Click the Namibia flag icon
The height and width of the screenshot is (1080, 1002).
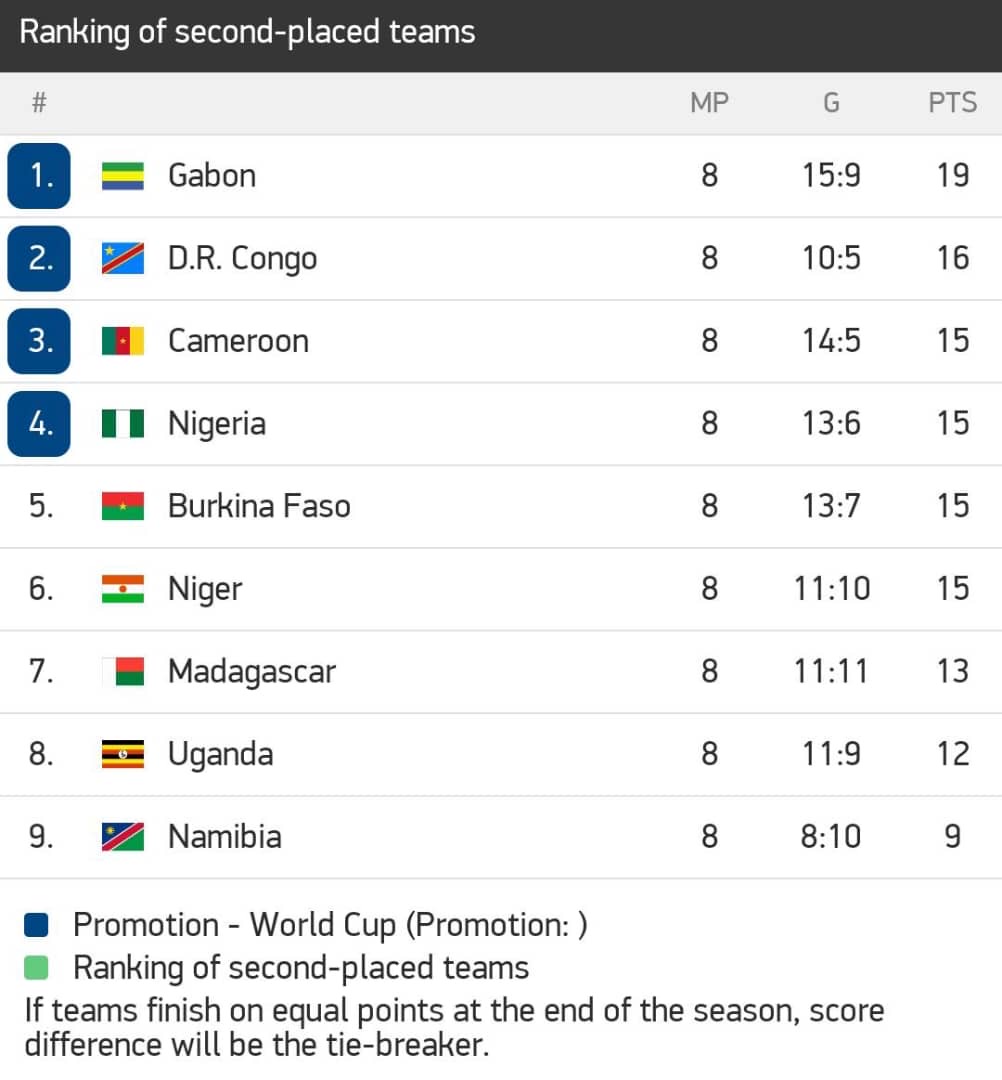click(123, 836)
